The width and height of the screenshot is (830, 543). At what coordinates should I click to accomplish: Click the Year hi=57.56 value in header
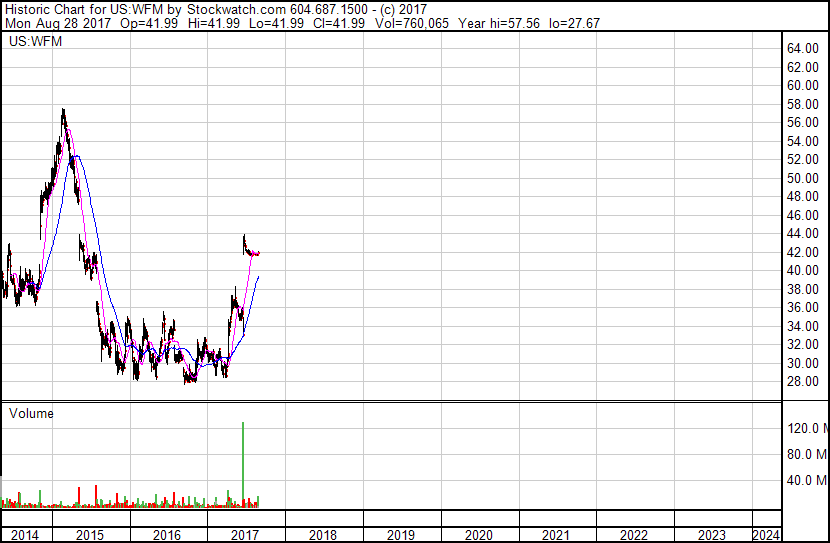(499, 23)
